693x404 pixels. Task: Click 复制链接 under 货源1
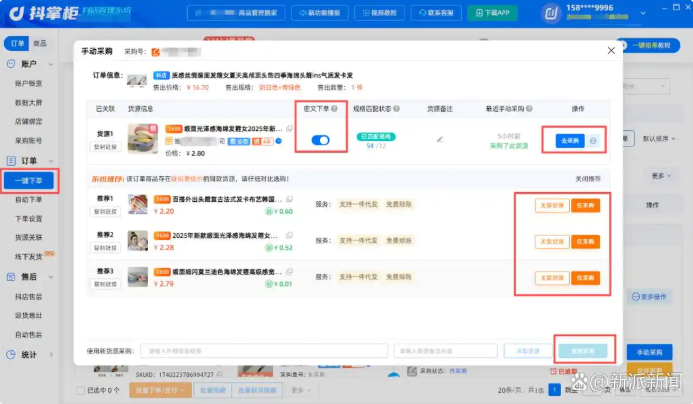[x=105, y=147]
